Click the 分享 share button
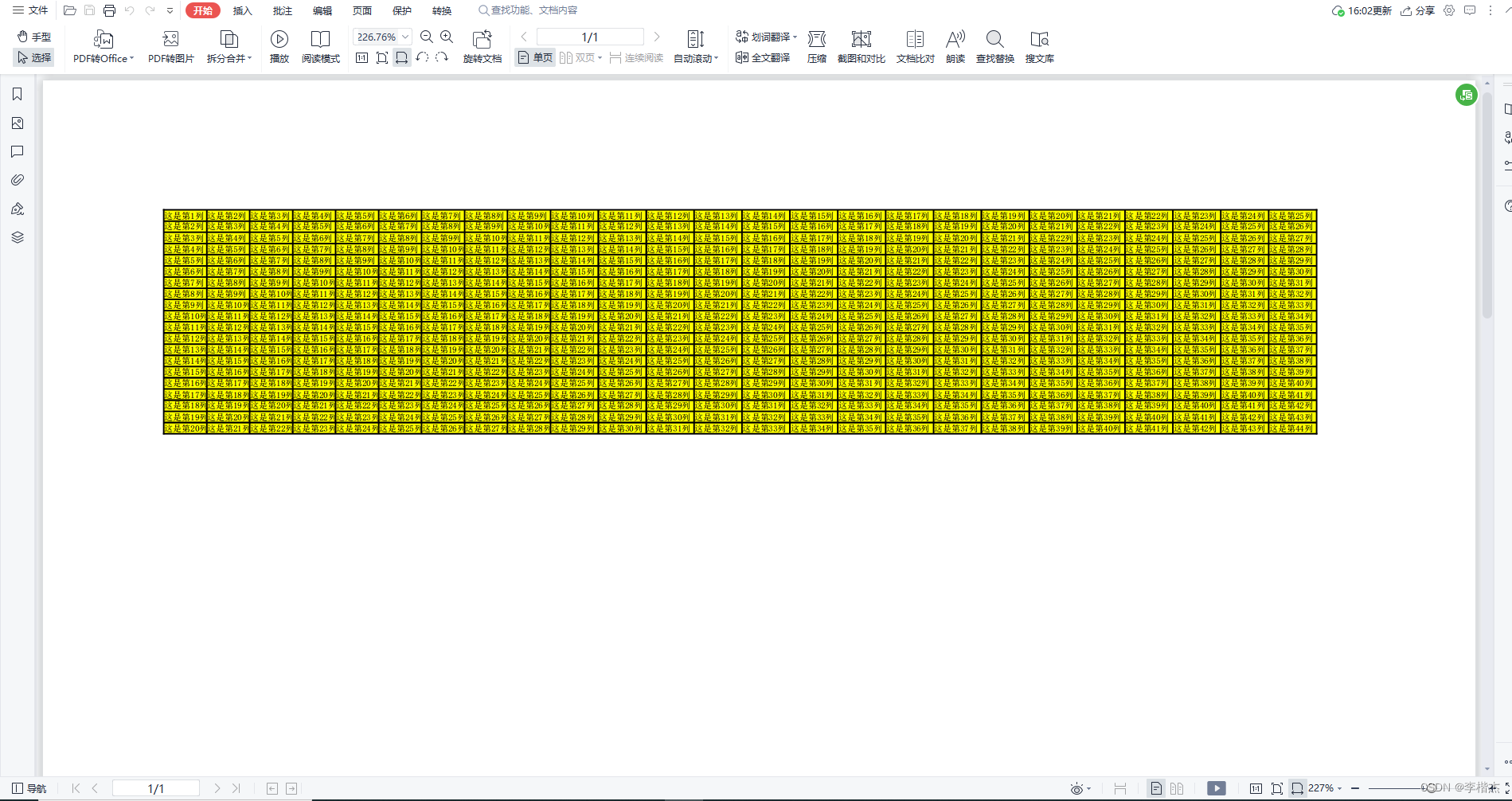 (x=1418, y=10)
